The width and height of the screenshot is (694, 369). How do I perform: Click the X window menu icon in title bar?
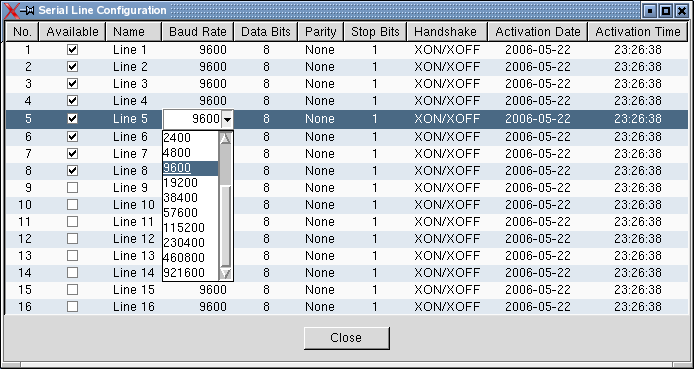click(x=12, y=11)
